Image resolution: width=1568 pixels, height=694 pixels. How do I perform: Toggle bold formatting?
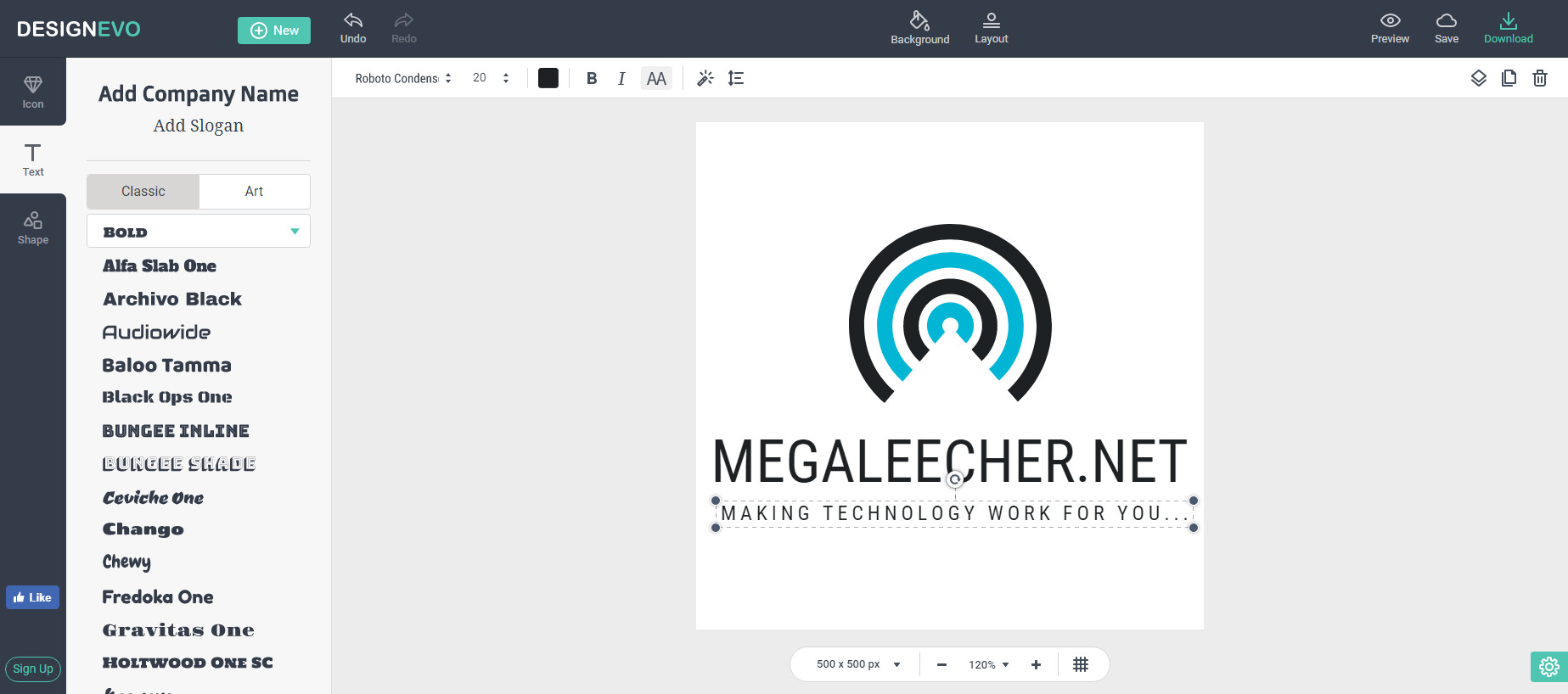(592, 78)
